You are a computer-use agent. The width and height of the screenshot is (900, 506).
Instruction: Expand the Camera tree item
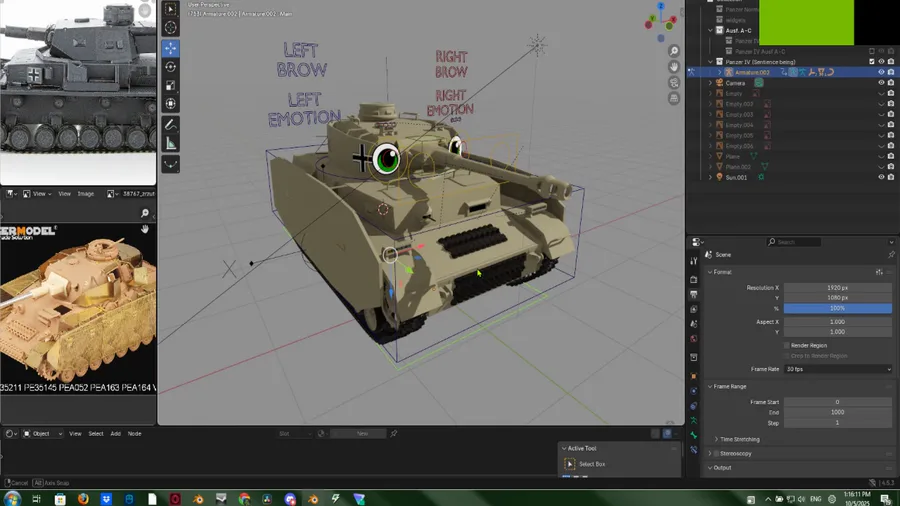click(710, 83)
